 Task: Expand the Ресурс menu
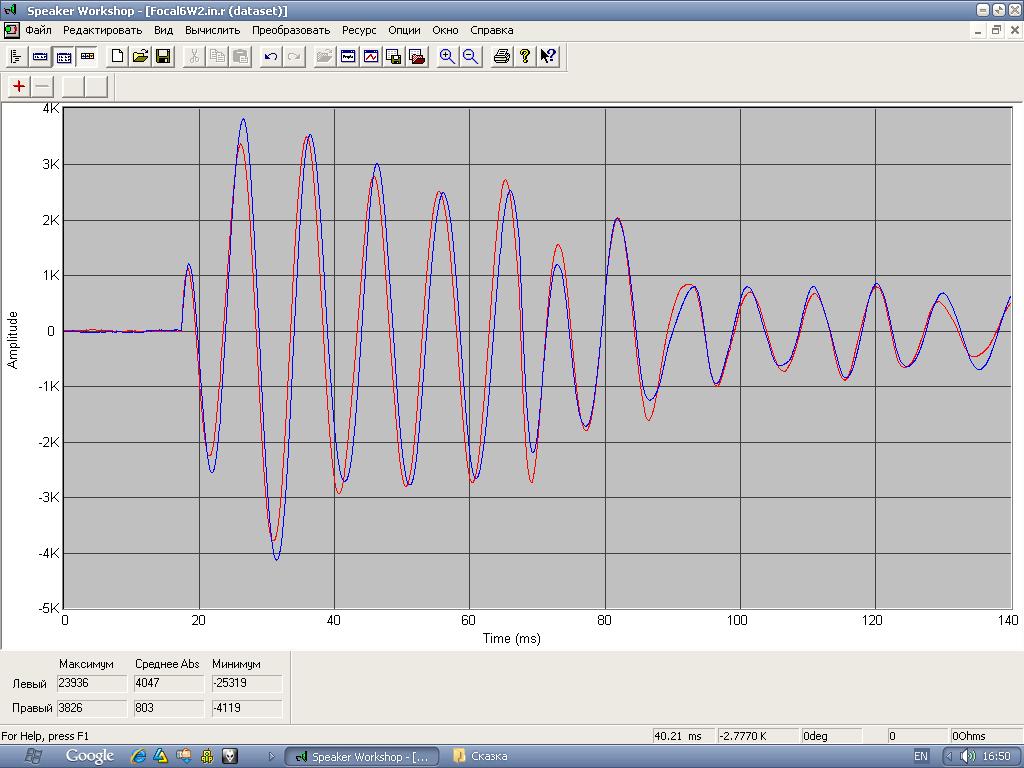point(359,30)
